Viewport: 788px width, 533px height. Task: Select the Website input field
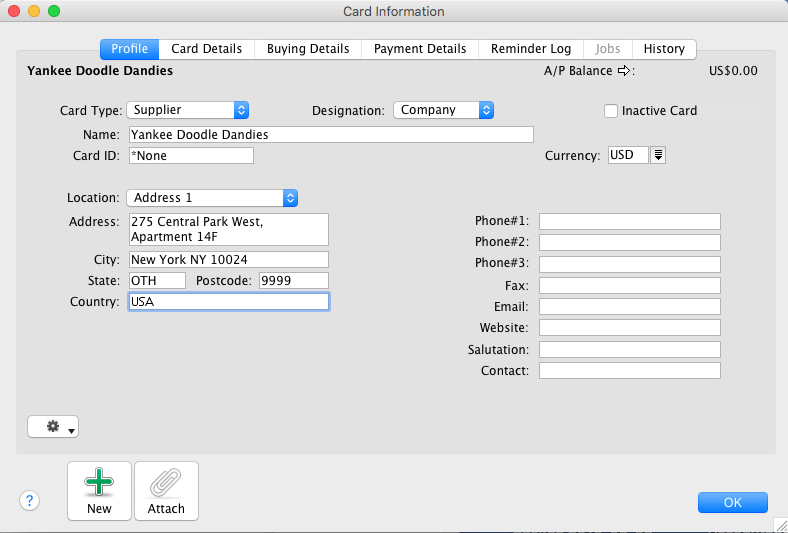pos(629,328)
